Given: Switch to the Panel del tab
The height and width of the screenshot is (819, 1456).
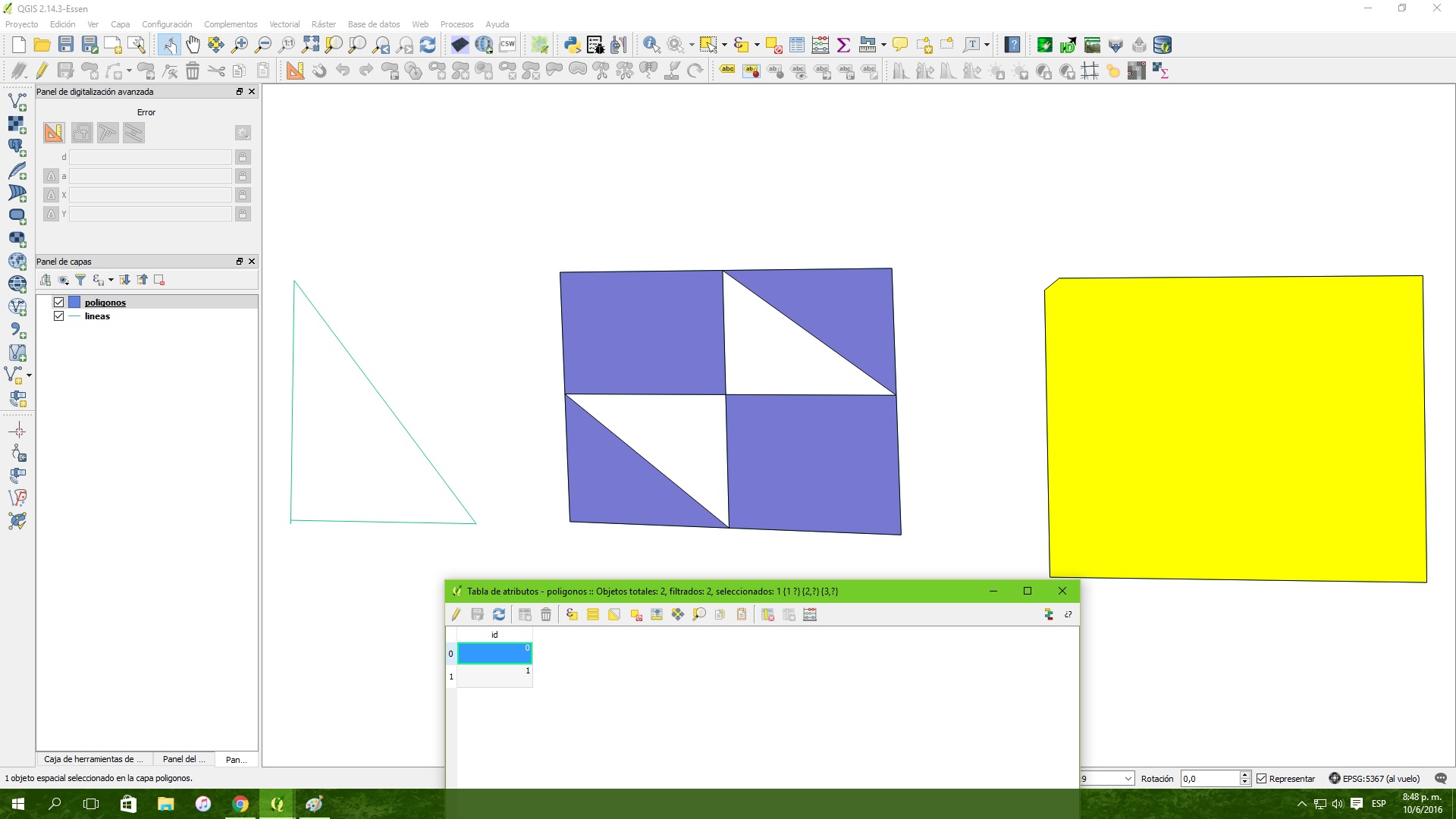Looking at the screenshot, I should [184, 759].
